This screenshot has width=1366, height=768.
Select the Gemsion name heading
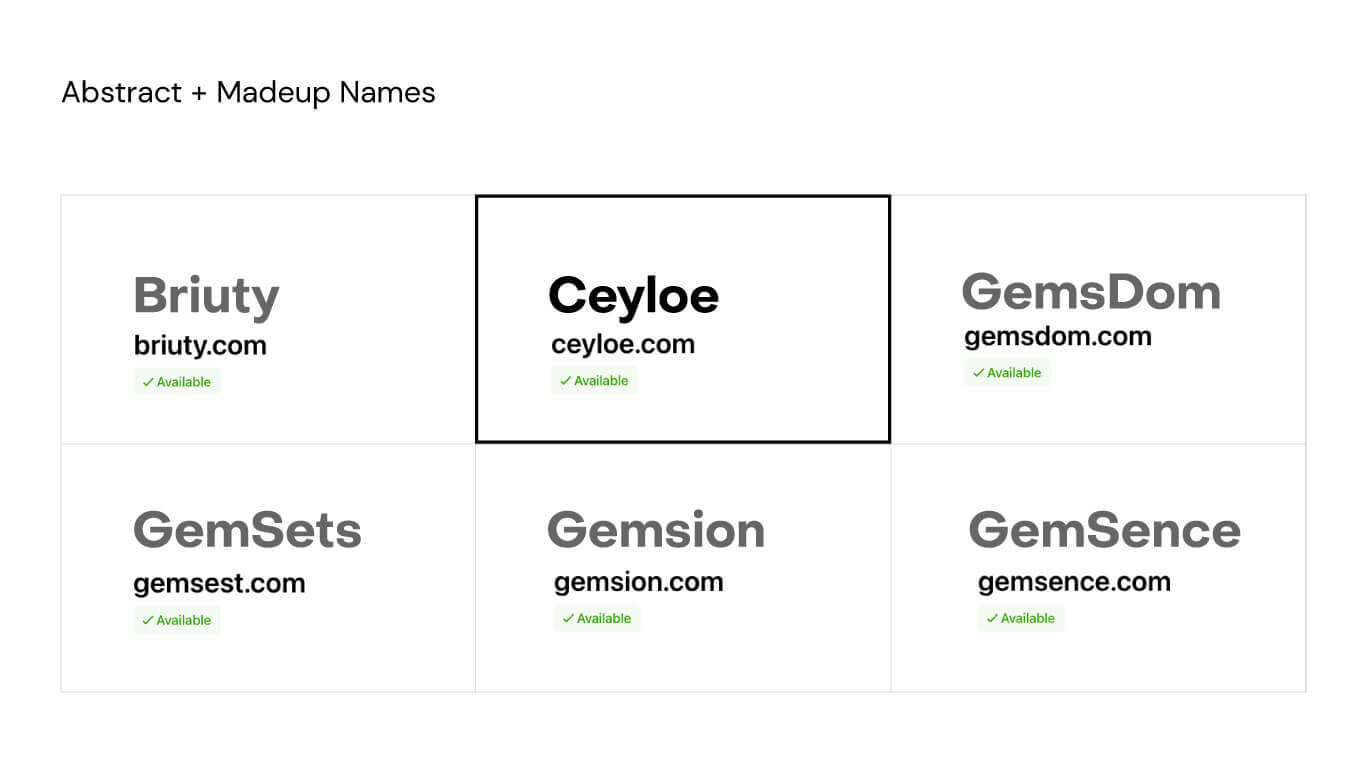(x=655, y=529)
